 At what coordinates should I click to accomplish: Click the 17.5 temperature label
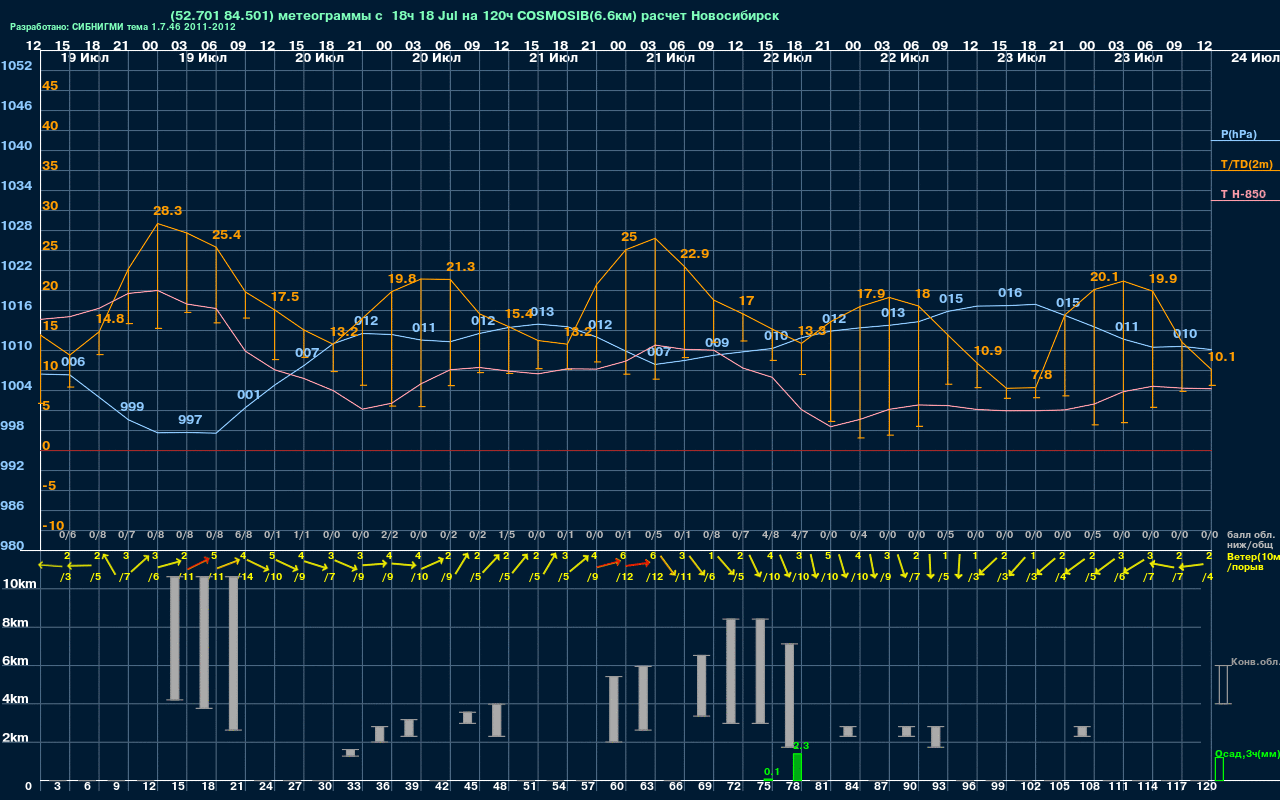pos(285,297)
